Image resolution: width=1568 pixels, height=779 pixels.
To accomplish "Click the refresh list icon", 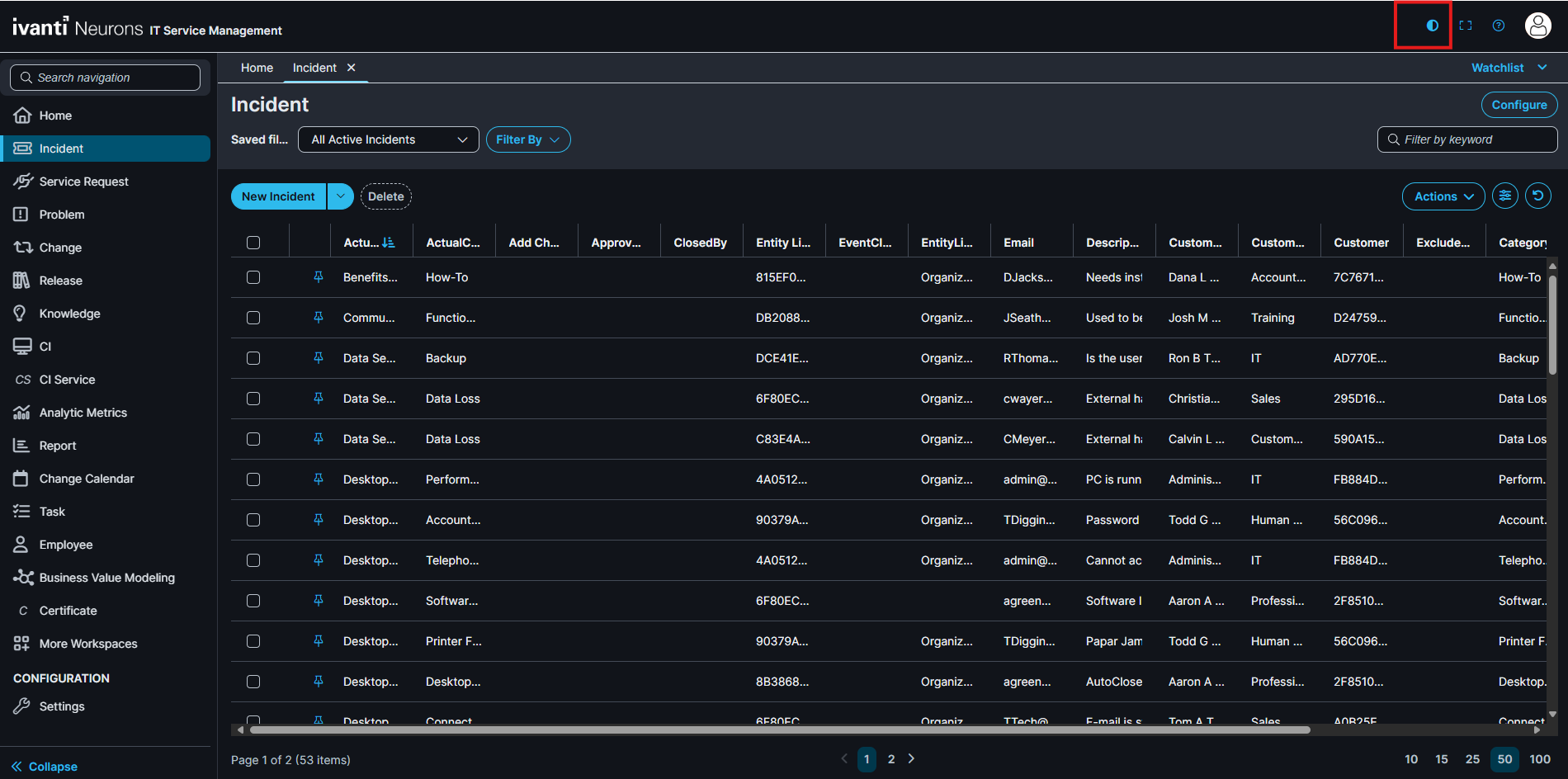I will 1537,196.
